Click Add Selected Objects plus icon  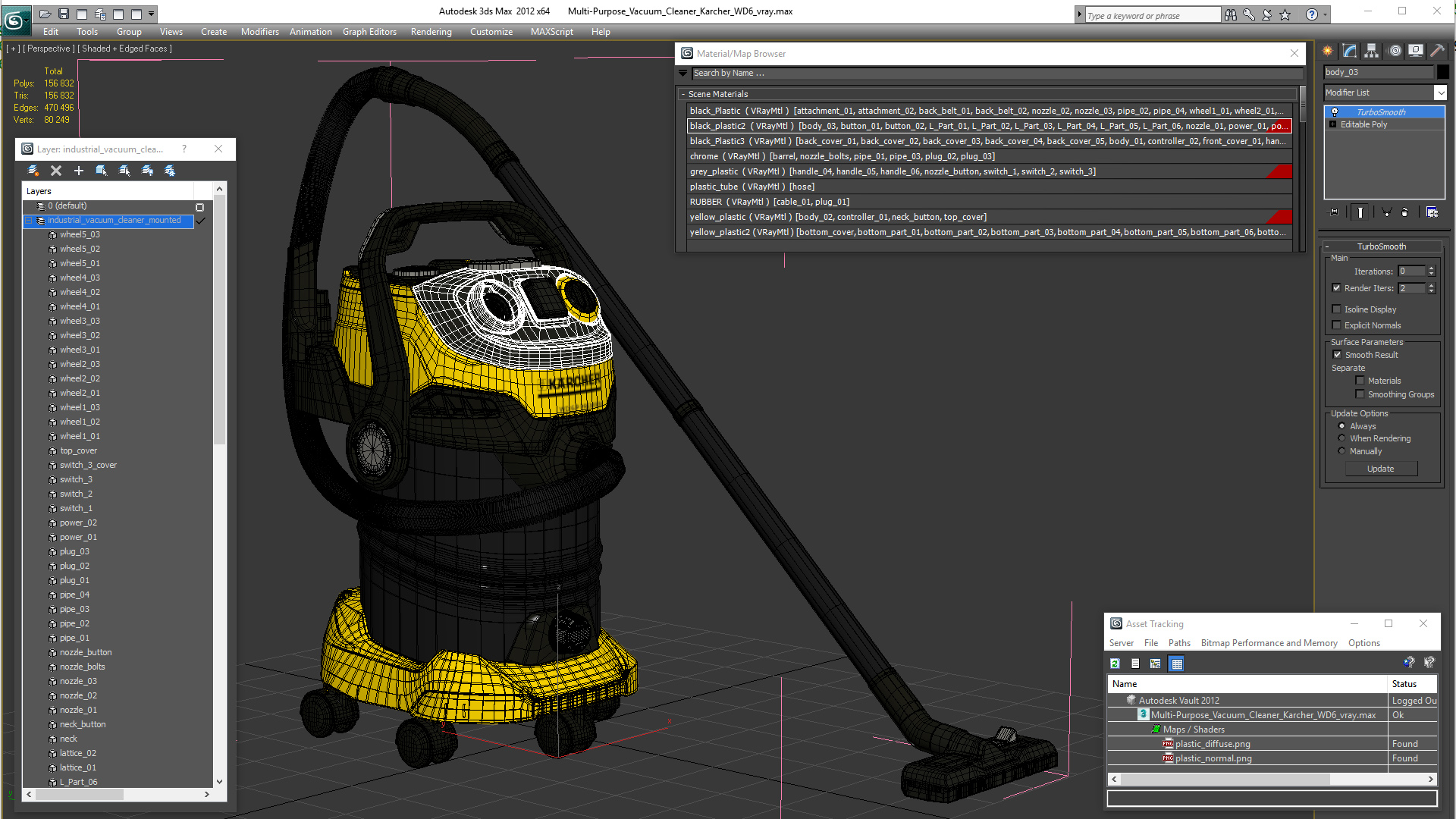tap(78, 171)
